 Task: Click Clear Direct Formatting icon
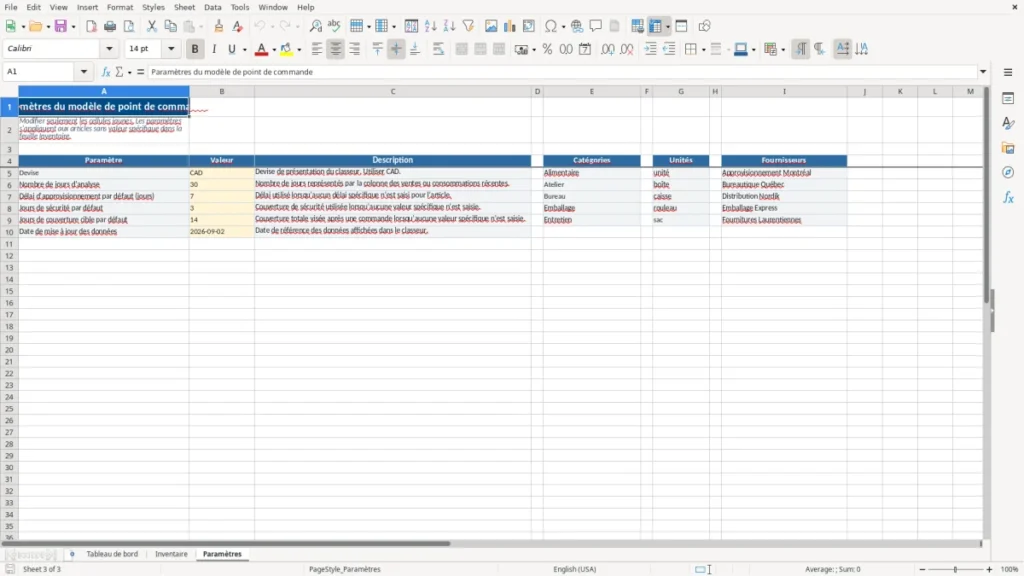click(238, 26)
